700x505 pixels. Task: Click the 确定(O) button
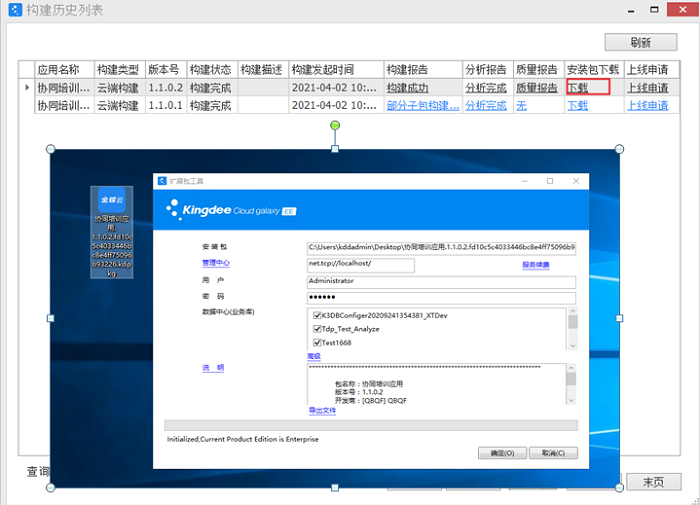(x=503, y=452)
